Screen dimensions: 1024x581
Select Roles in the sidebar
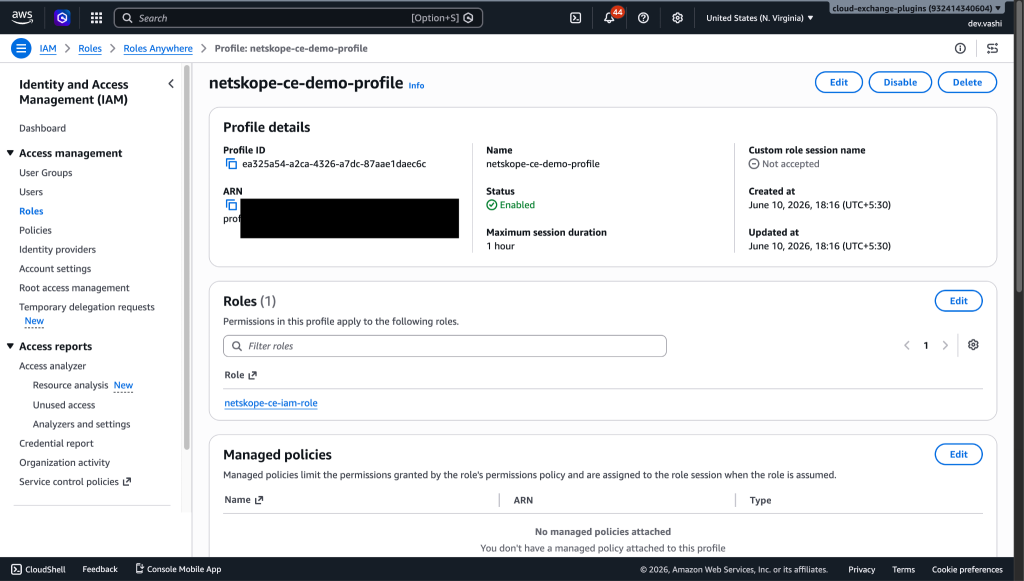pos(31,211)
